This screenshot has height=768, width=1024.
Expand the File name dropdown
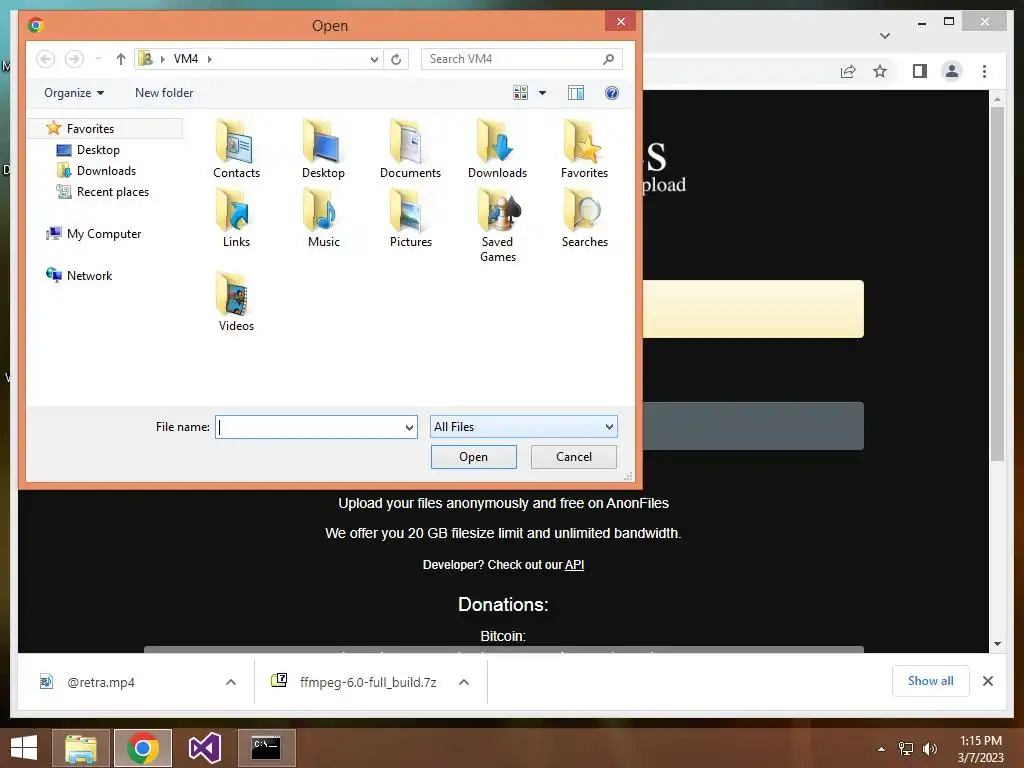409,427
